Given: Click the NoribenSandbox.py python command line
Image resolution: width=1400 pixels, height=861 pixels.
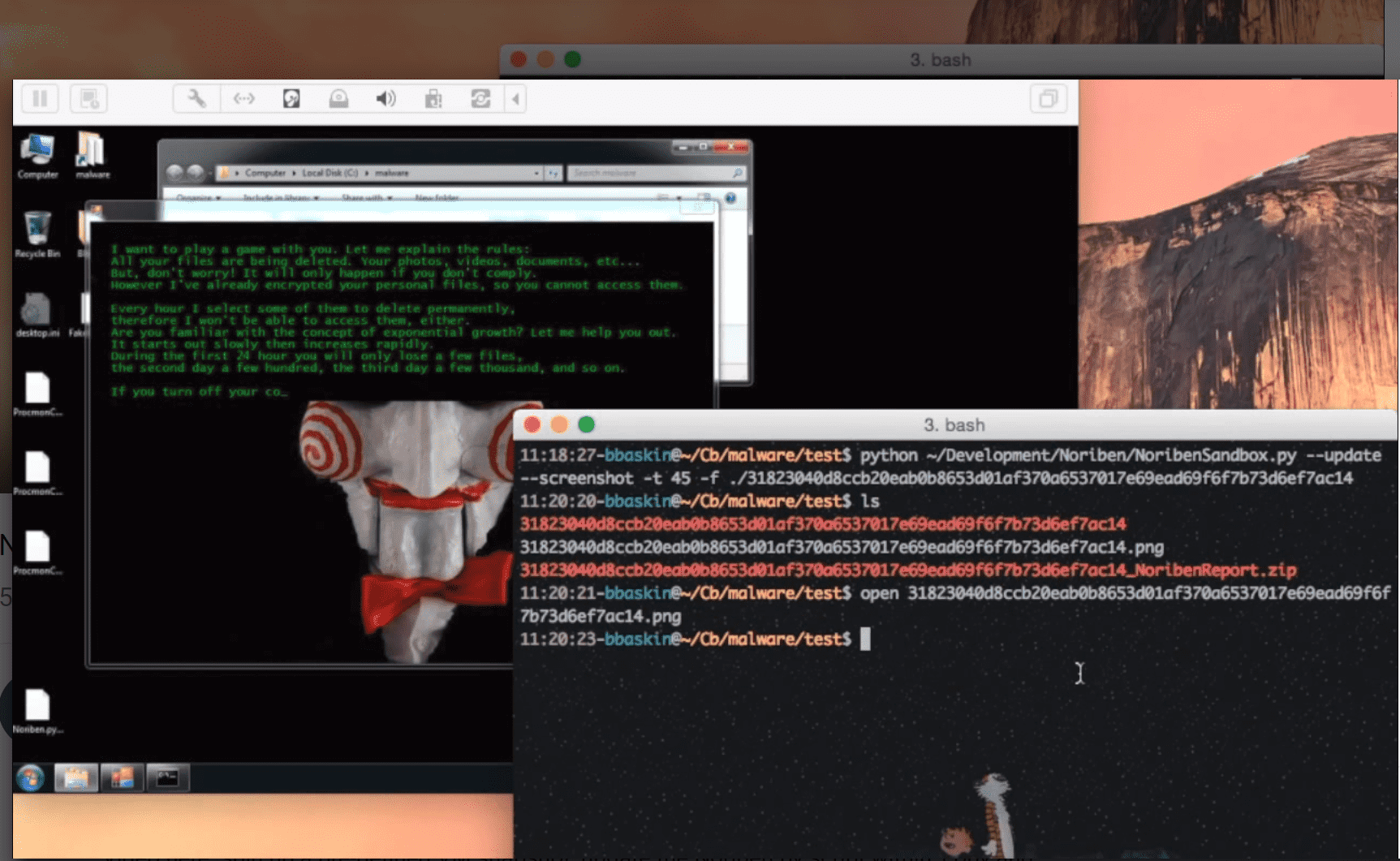Looking at the screenshot, I should [950, 467].
